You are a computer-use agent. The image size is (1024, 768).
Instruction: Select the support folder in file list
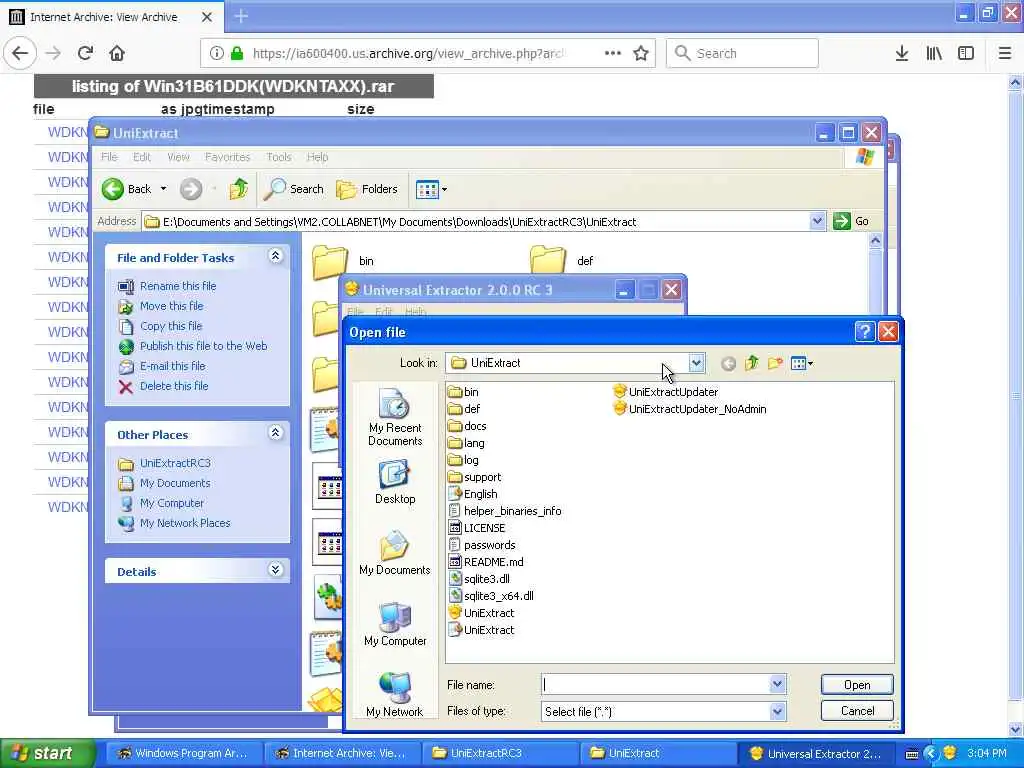tap(475, 477)
